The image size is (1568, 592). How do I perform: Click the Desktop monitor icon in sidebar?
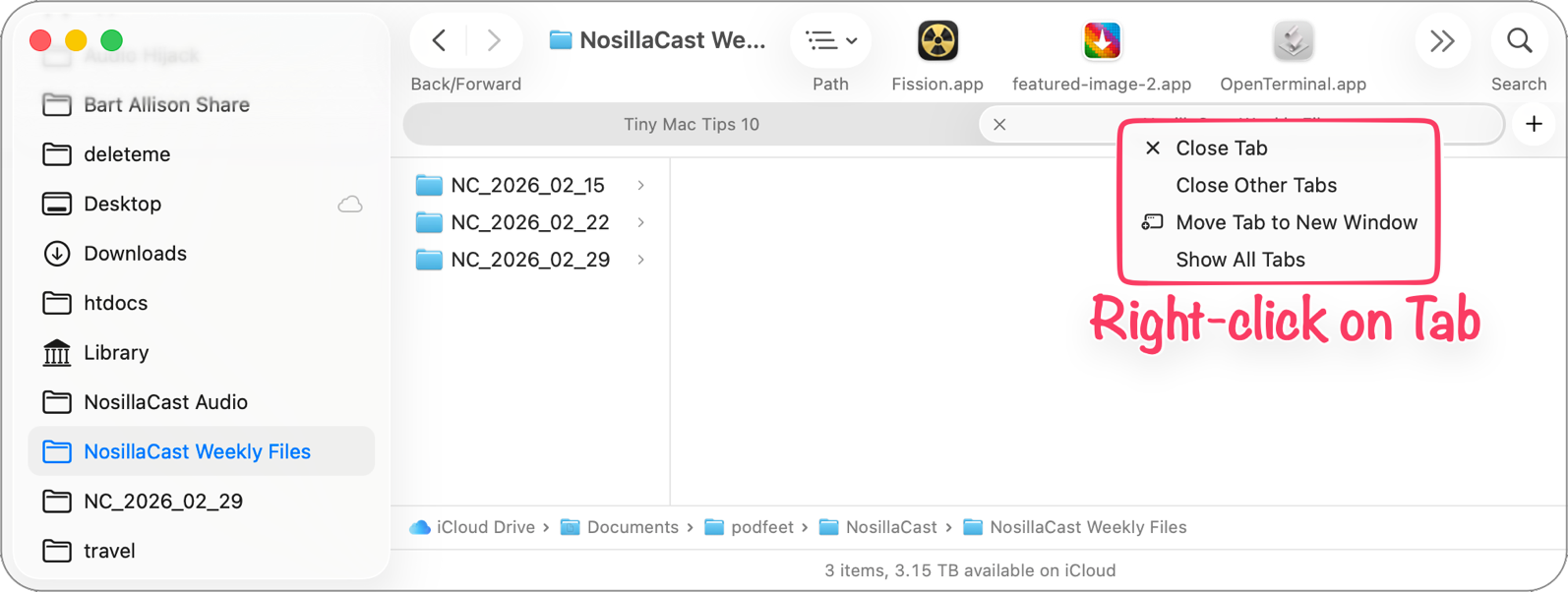pos(57,204)
